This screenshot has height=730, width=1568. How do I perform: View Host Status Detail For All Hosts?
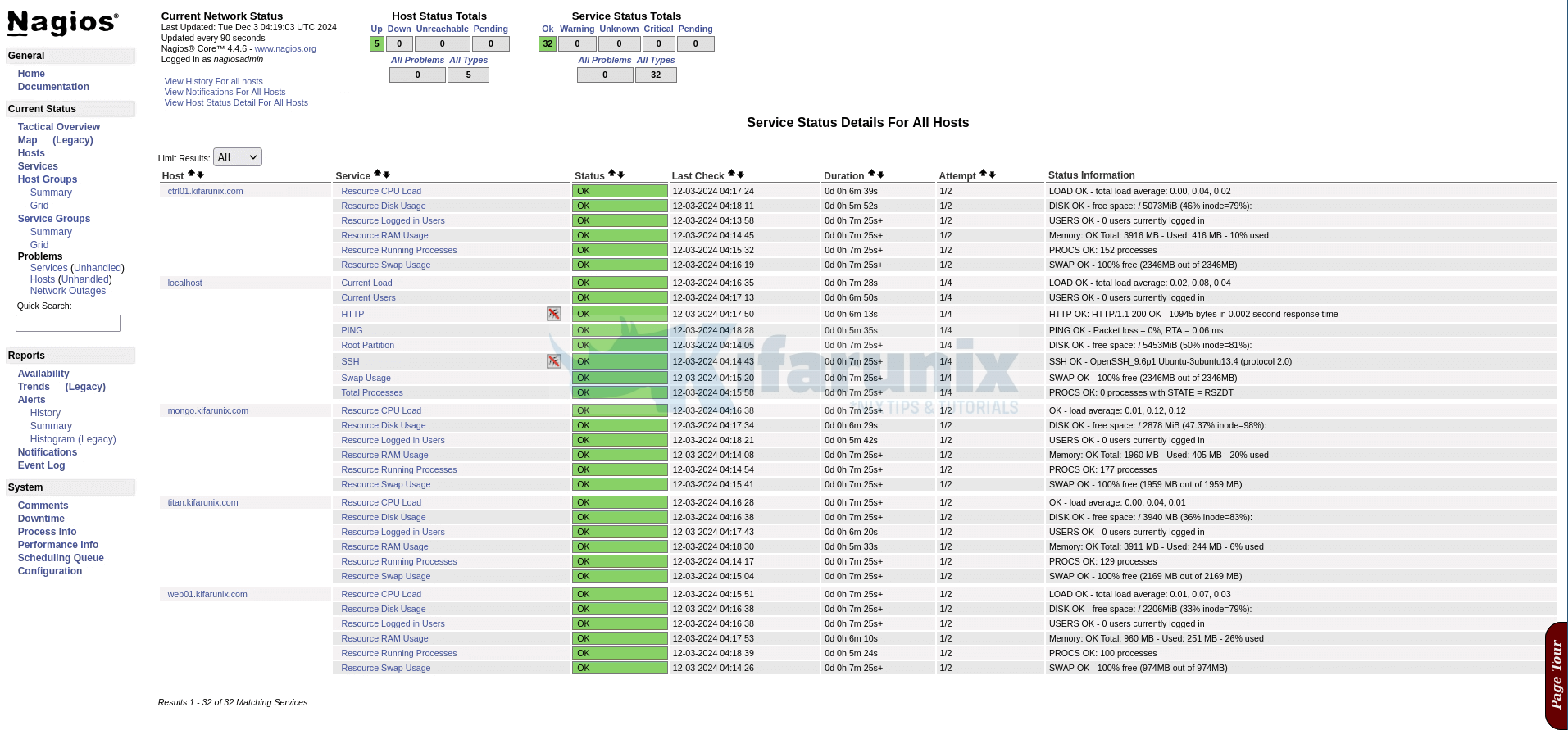pos(236,102)
